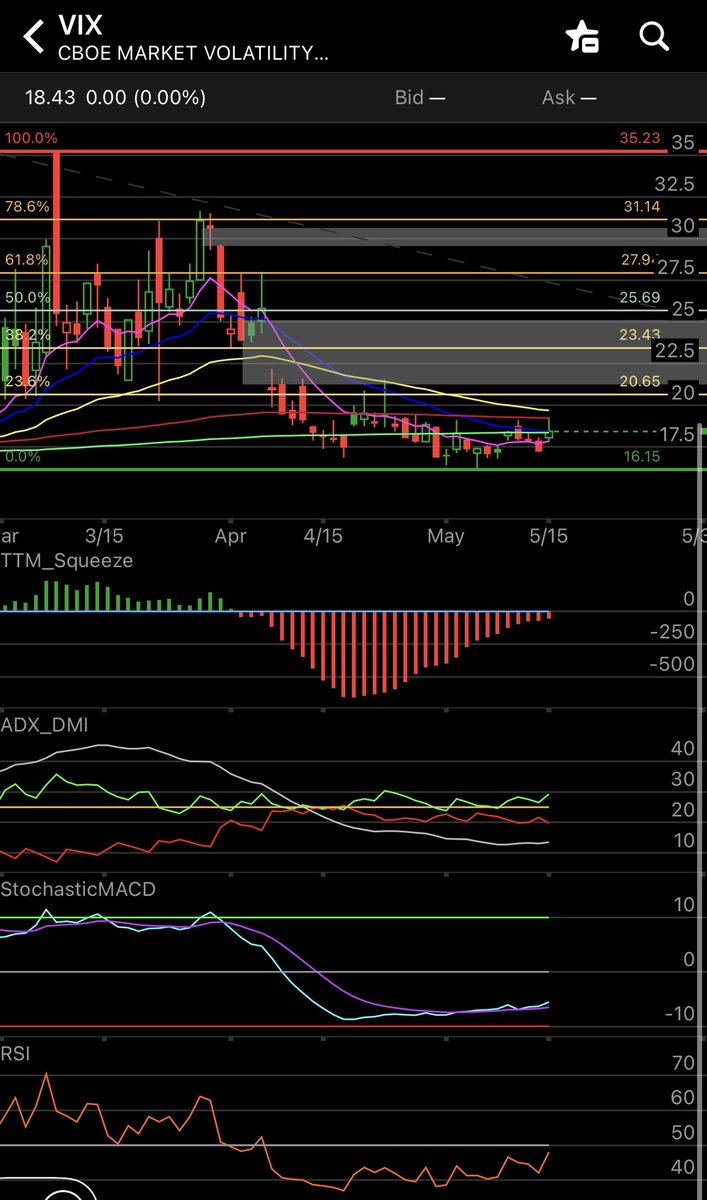Tap the 25.69 Fibonacci price value
707x1200 pixels.
641,297
